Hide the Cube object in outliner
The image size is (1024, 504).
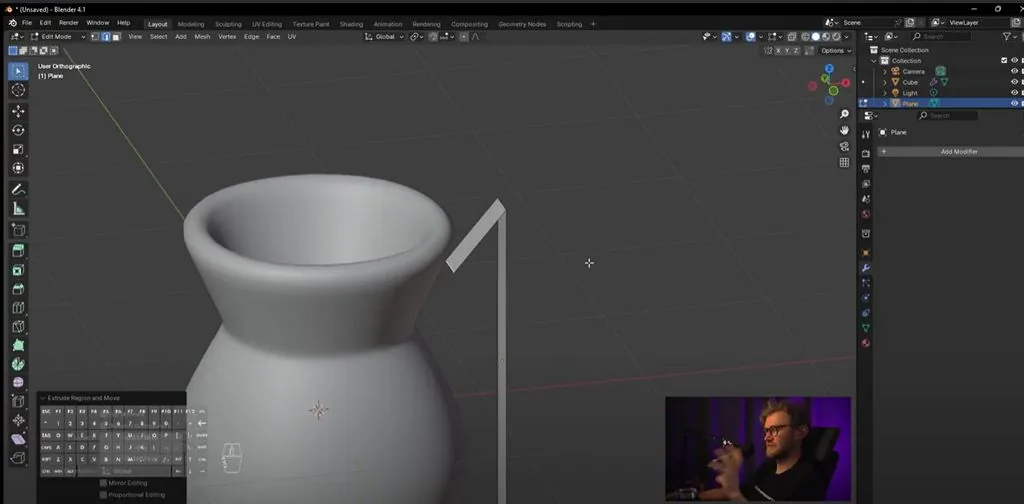tap(1014, 82)
